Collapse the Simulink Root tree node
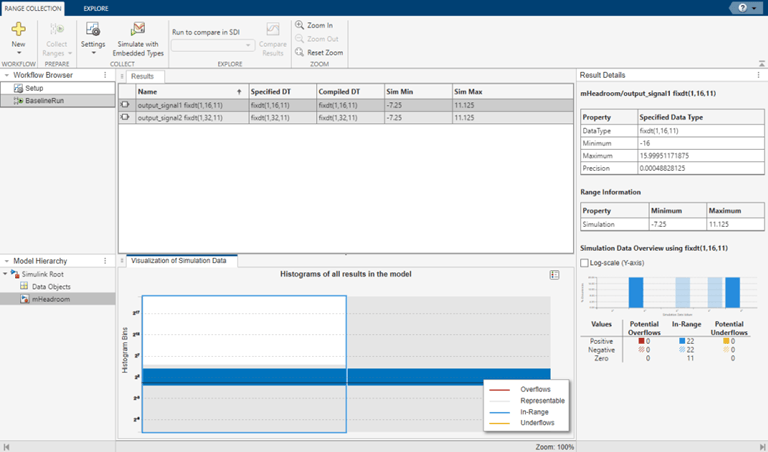The width and height of the screenshot is (768, 452). tap(5, 274)
